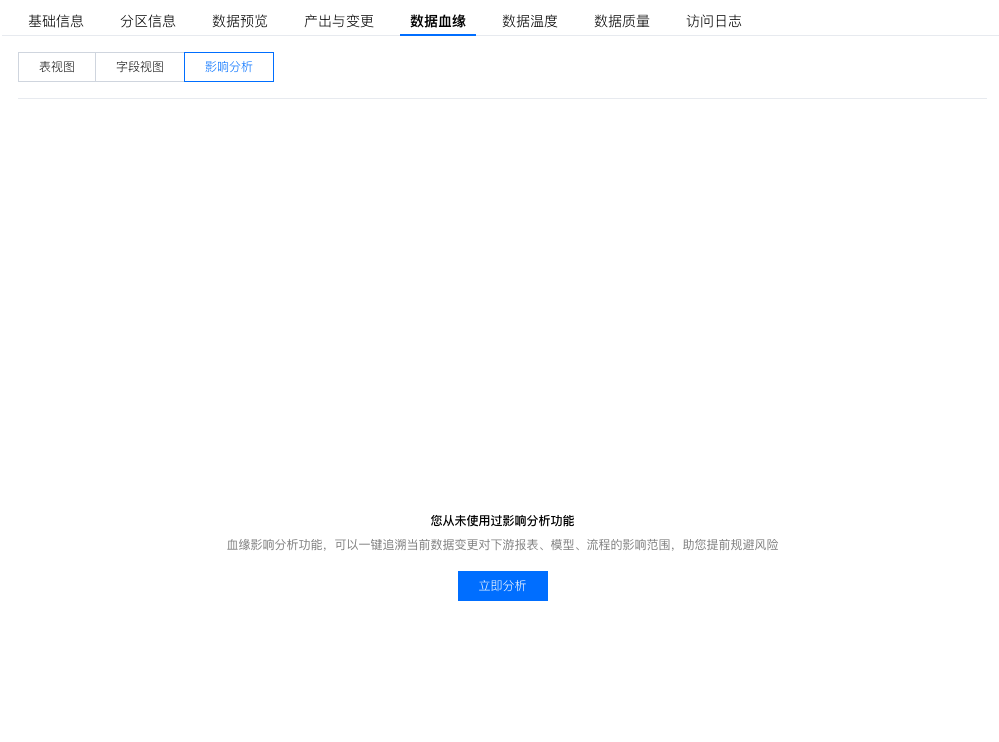Return to 基础信息 from the tab bar
The width and height of the screenshot is (999, 742).
(56, 19)
